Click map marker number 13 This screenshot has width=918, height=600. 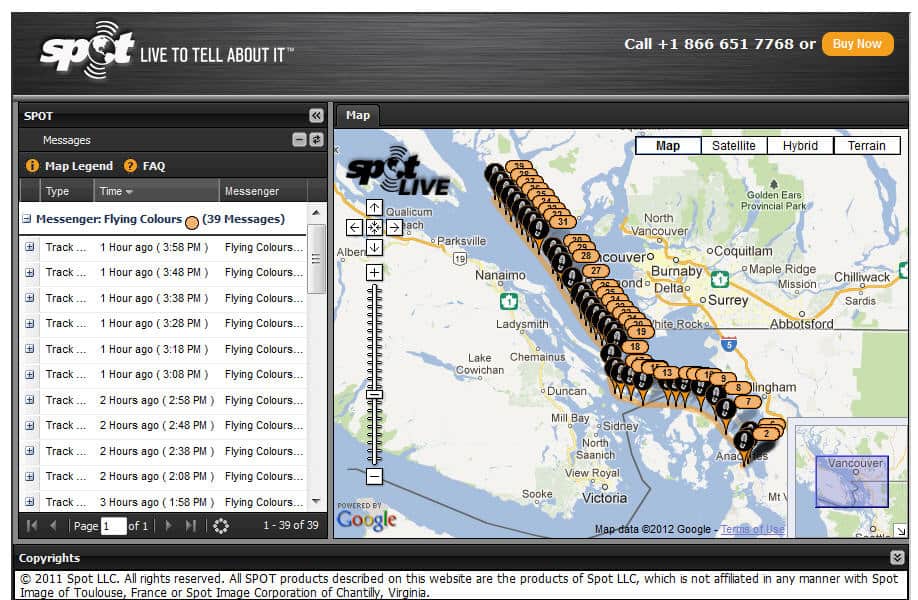click(667, 373)
